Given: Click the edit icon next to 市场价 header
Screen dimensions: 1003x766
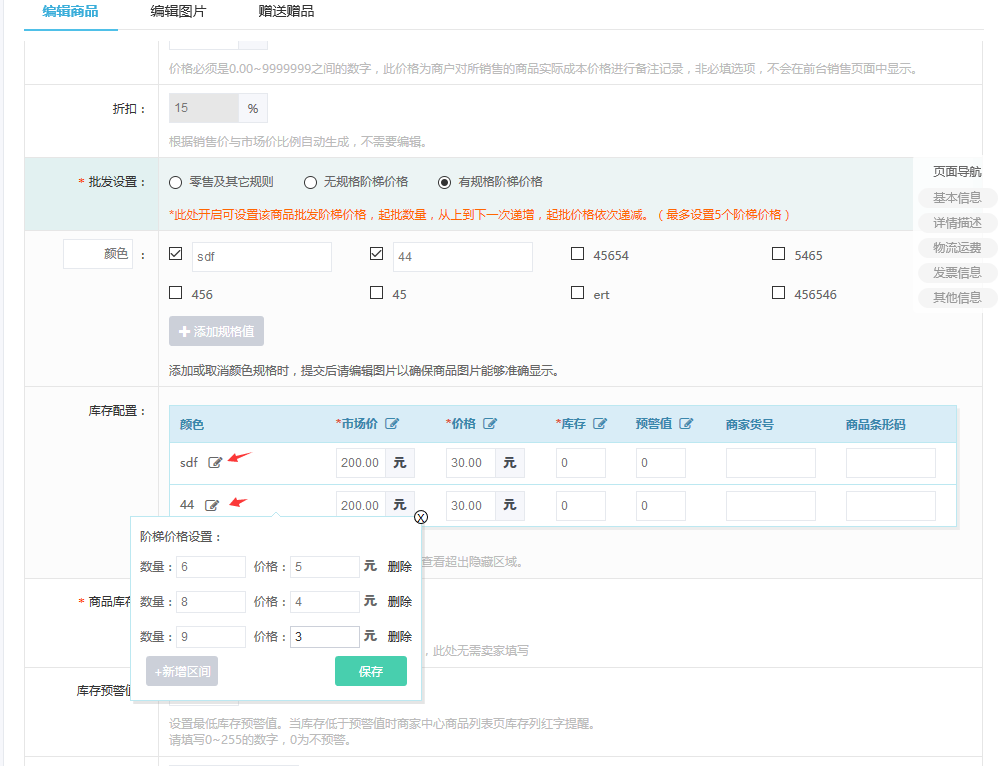Looking at the screenshot, I should (x=391, y=424).
